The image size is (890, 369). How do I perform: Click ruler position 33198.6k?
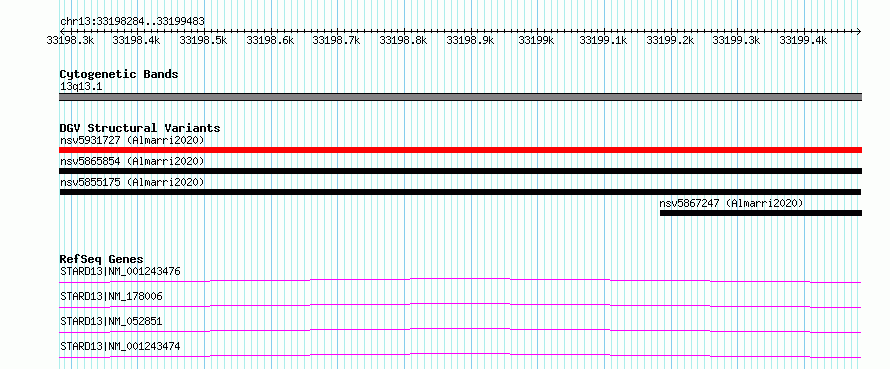click(270, 40)
